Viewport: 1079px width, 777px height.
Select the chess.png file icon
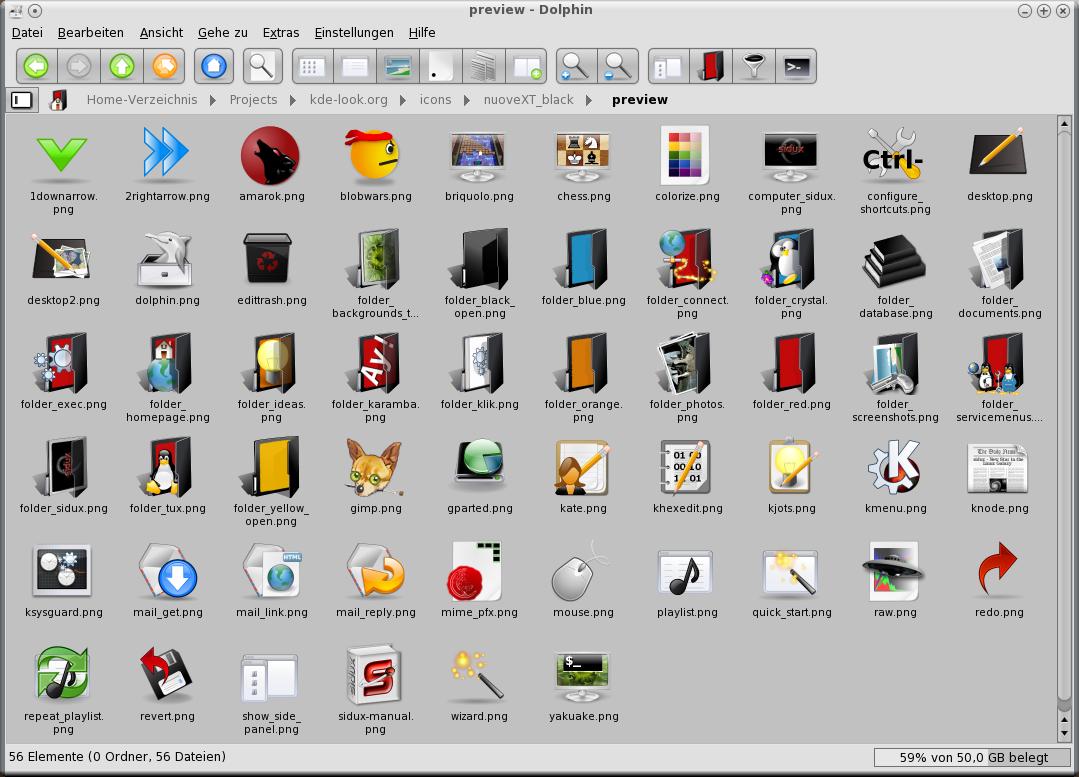pyautogui.click(x=583, y=156)
